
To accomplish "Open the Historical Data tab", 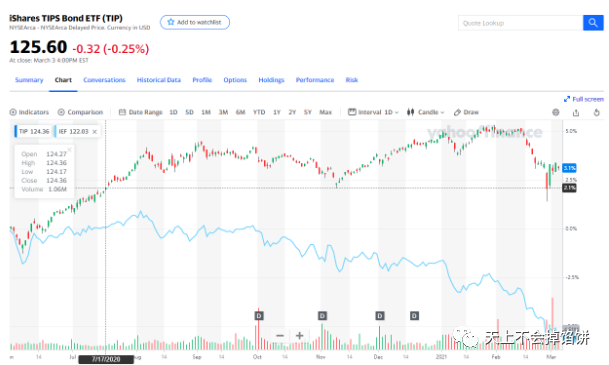I will [x=158, y=80].
